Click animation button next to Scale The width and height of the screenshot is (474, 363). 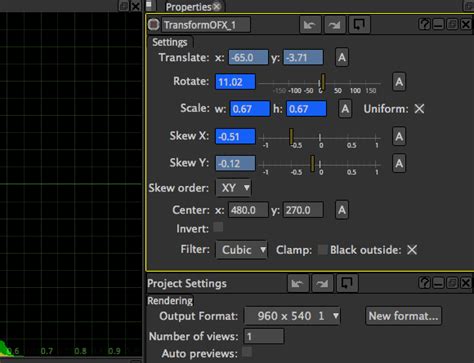tap(345, 109)
